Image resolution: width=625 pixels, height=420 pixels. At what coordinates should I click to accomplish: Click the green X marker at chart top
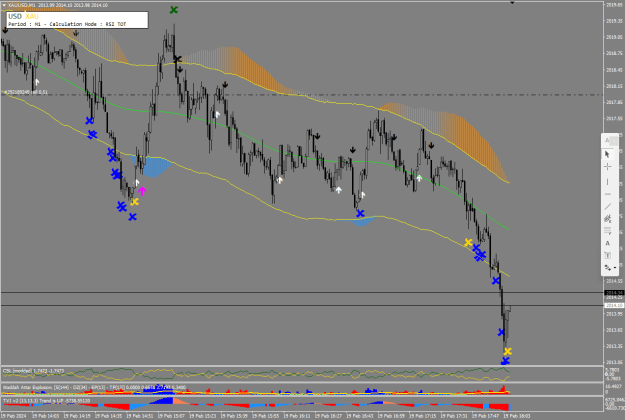tap(173, 10)
